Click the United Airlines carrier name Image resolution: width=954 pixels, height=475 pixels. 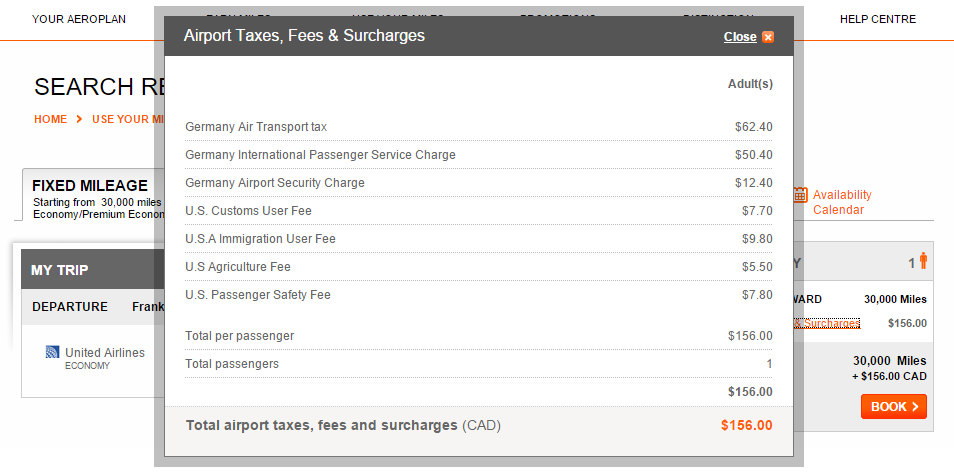click(x=105, y=353)
